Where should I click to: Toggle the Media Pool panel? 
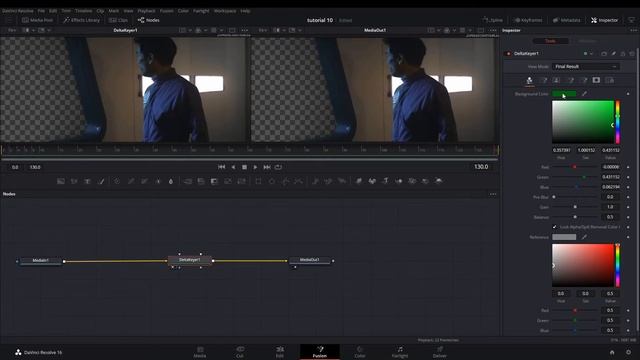(38, 20)
